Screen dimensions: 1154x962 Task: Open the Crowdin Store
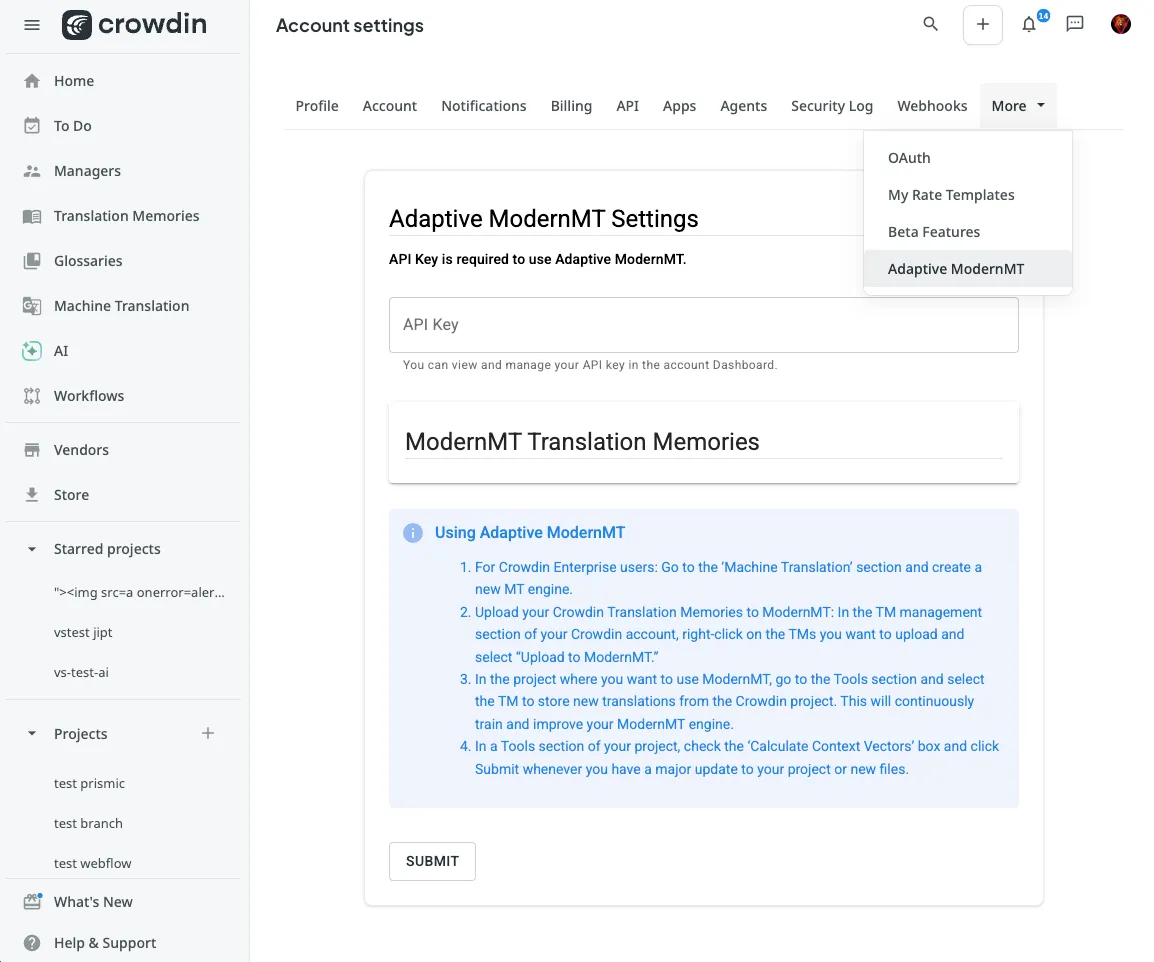71,494
